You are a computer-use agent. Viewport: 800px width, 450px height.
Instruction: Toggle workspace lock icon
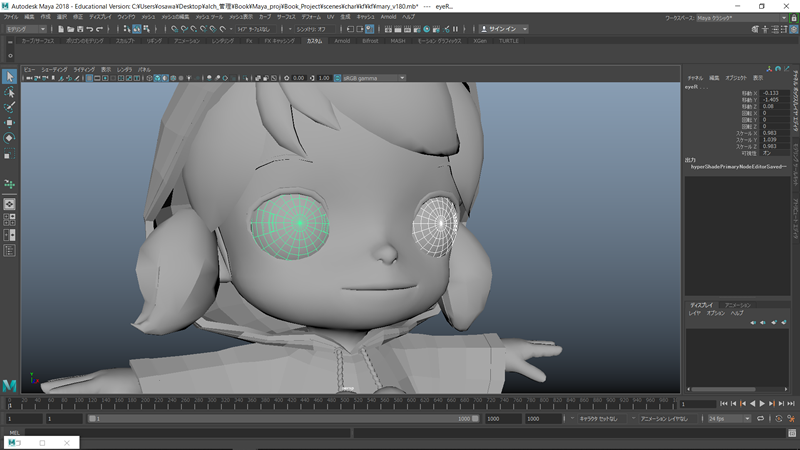pyautogui.click(x=794, y=18)
